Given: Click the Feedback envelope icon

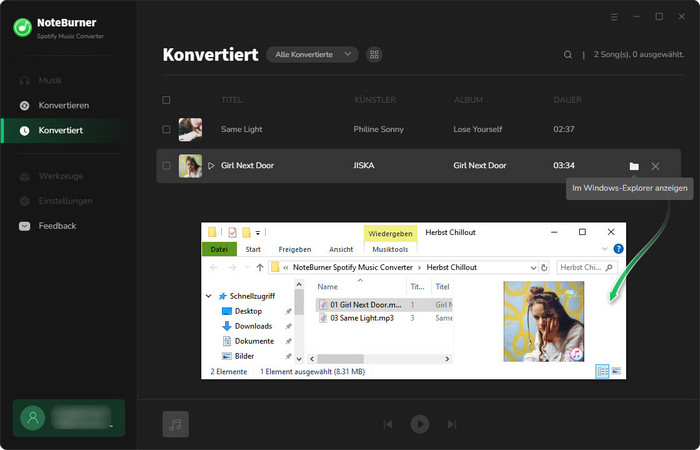Looking at the screenshot, I should pyautogui.click(x=25, y=226).
